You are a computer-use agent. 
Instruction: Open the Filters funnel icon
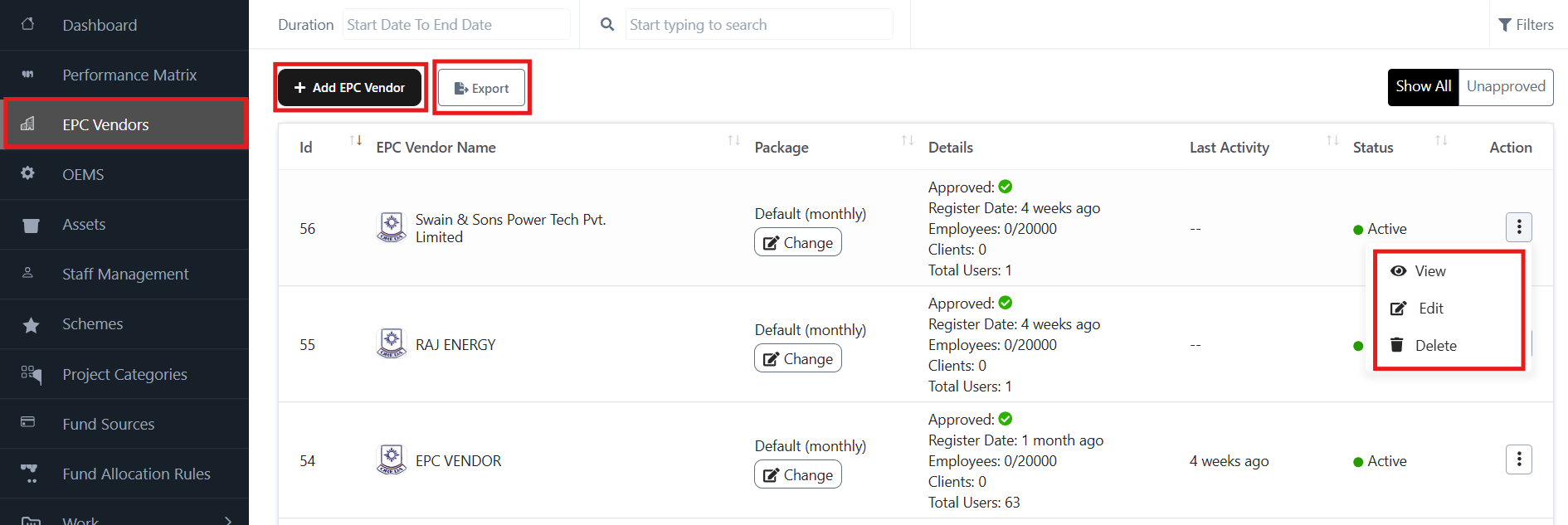1504,25
